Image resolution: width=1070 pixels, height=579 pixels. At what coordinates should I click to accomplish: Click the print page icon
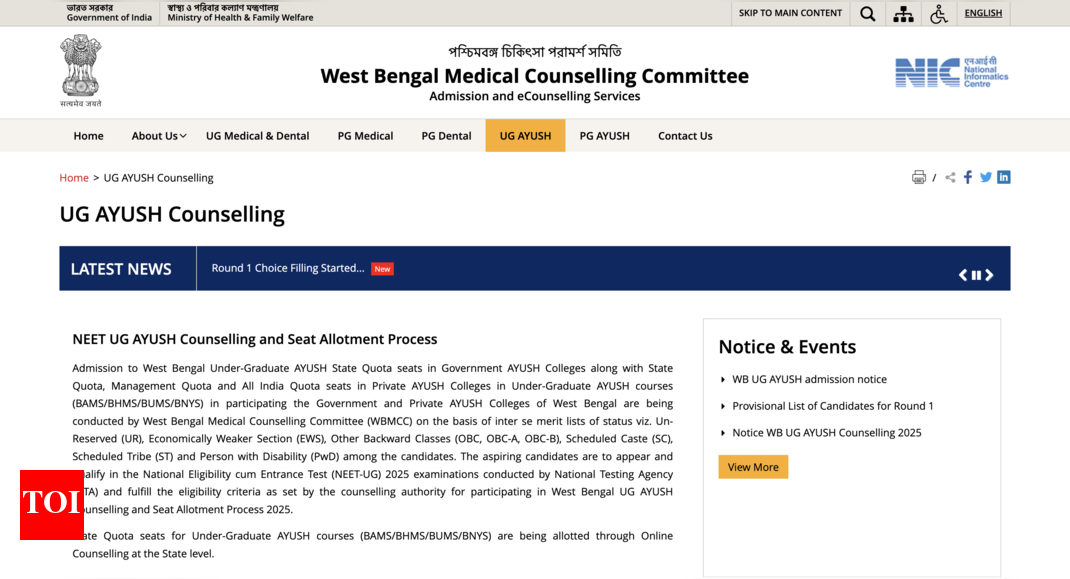point(919,178)
